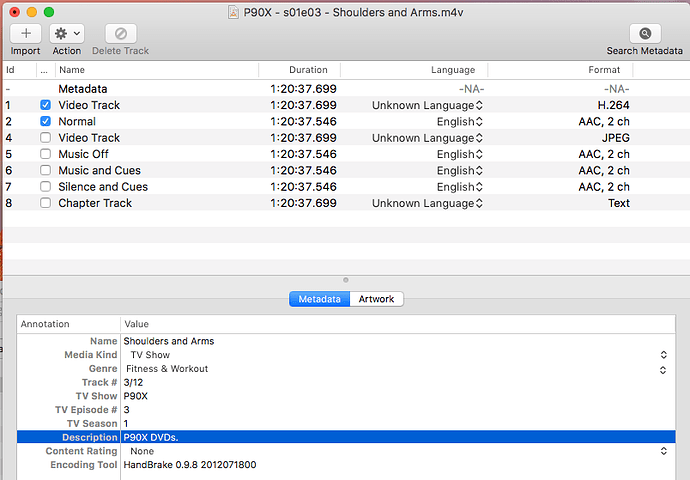
Task: Change language of Silence and Cues track
Action: point(460,187)
